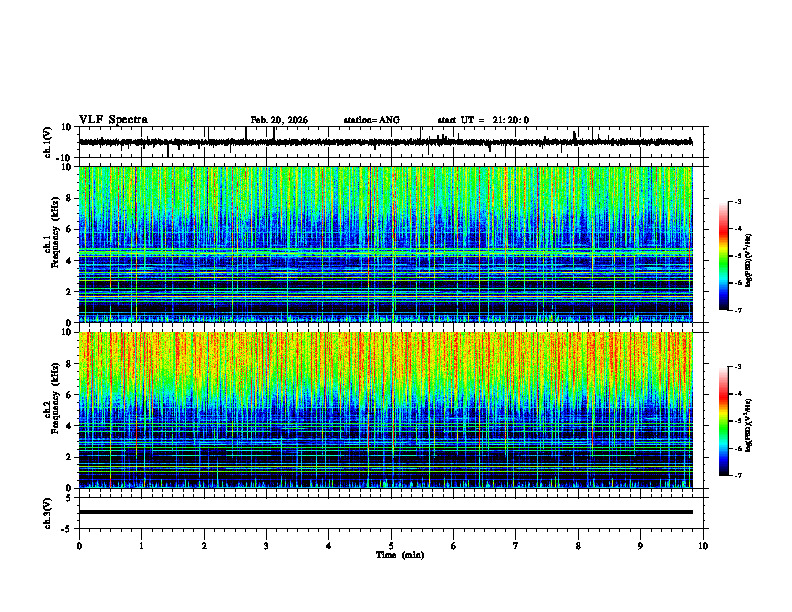
Task: Click the ch.2 spectrogram panel
Action: click(x=385, y=410)
